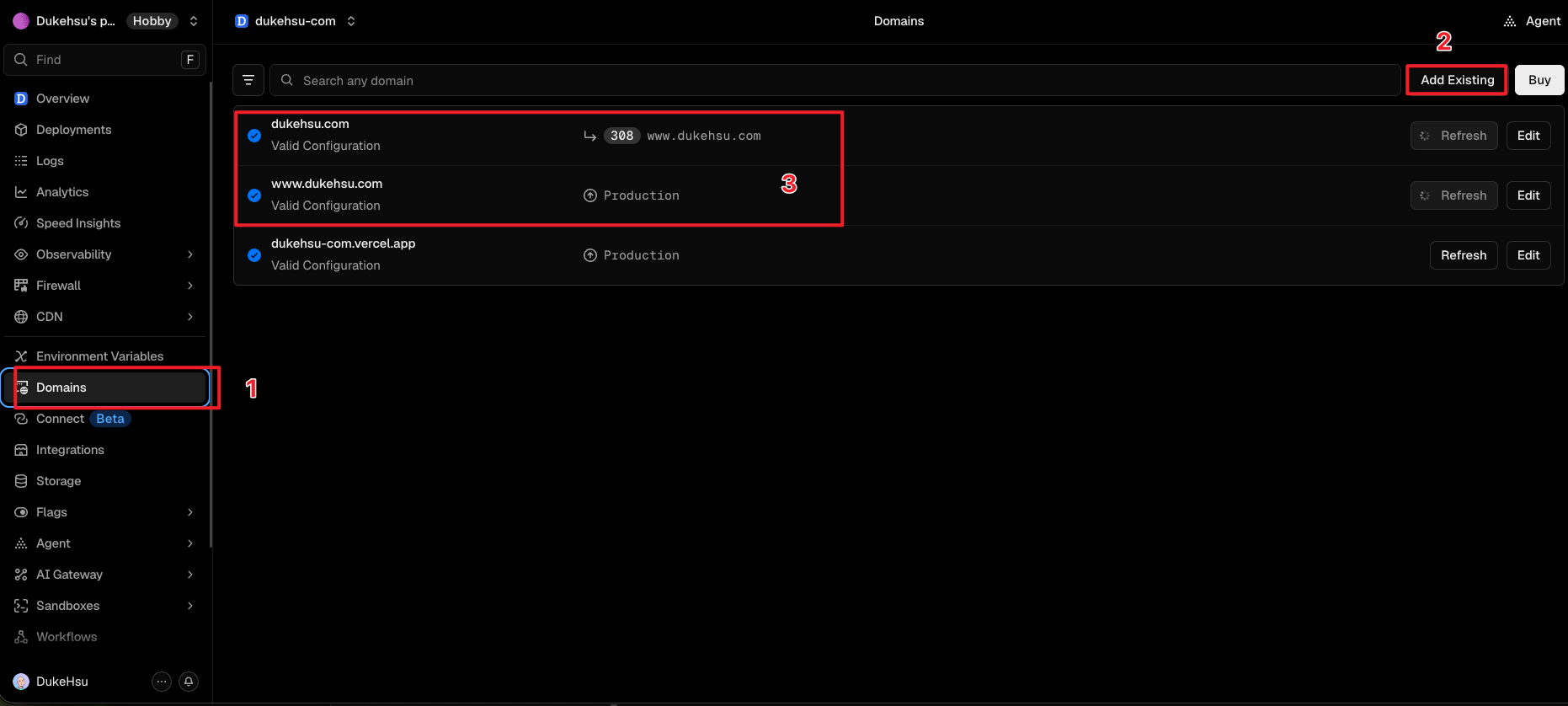Image resolution: width=1568 pixels, height=706 pixels.
Task: Click the dukehsu-com project badge icon
Action: coord(242,21)
